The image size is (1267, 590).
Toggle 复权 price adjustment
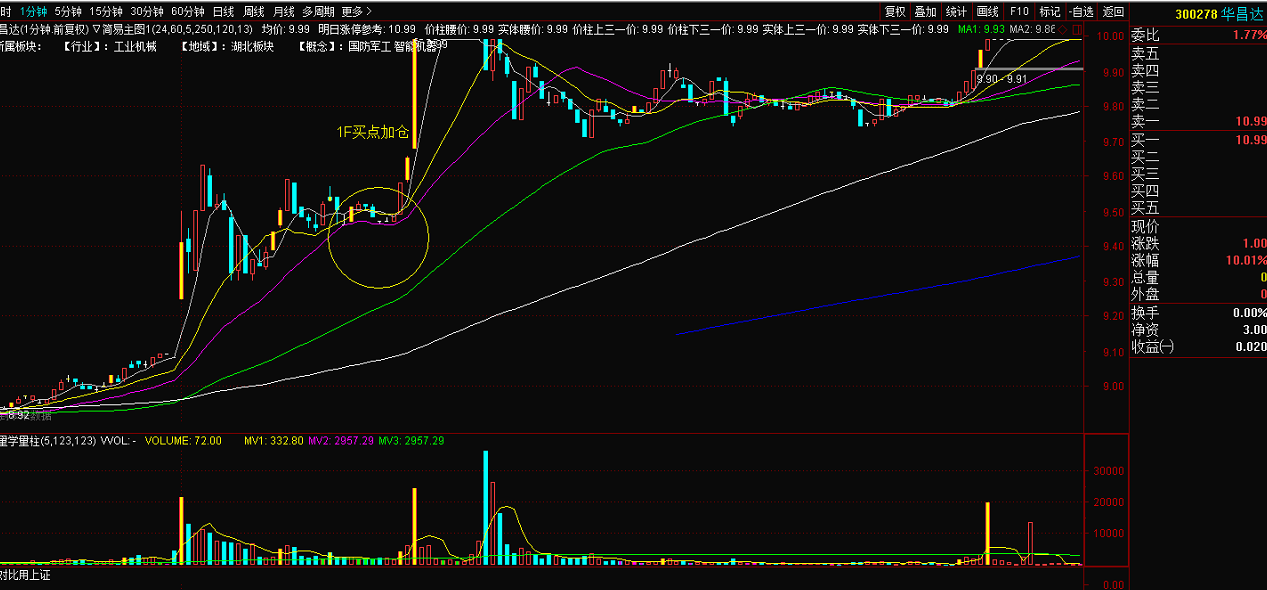click(x=894, y=12)
